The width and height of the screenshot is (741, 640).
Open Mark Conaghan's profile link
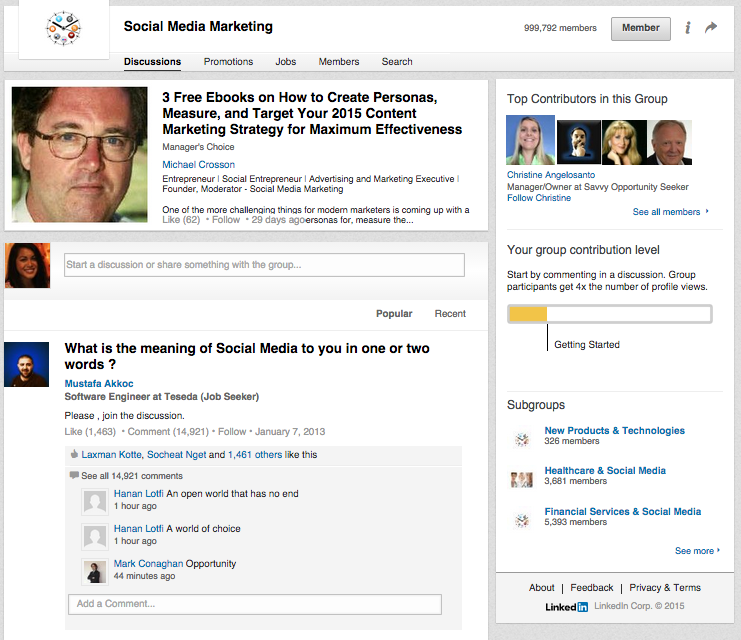click(x=148, y=563)
